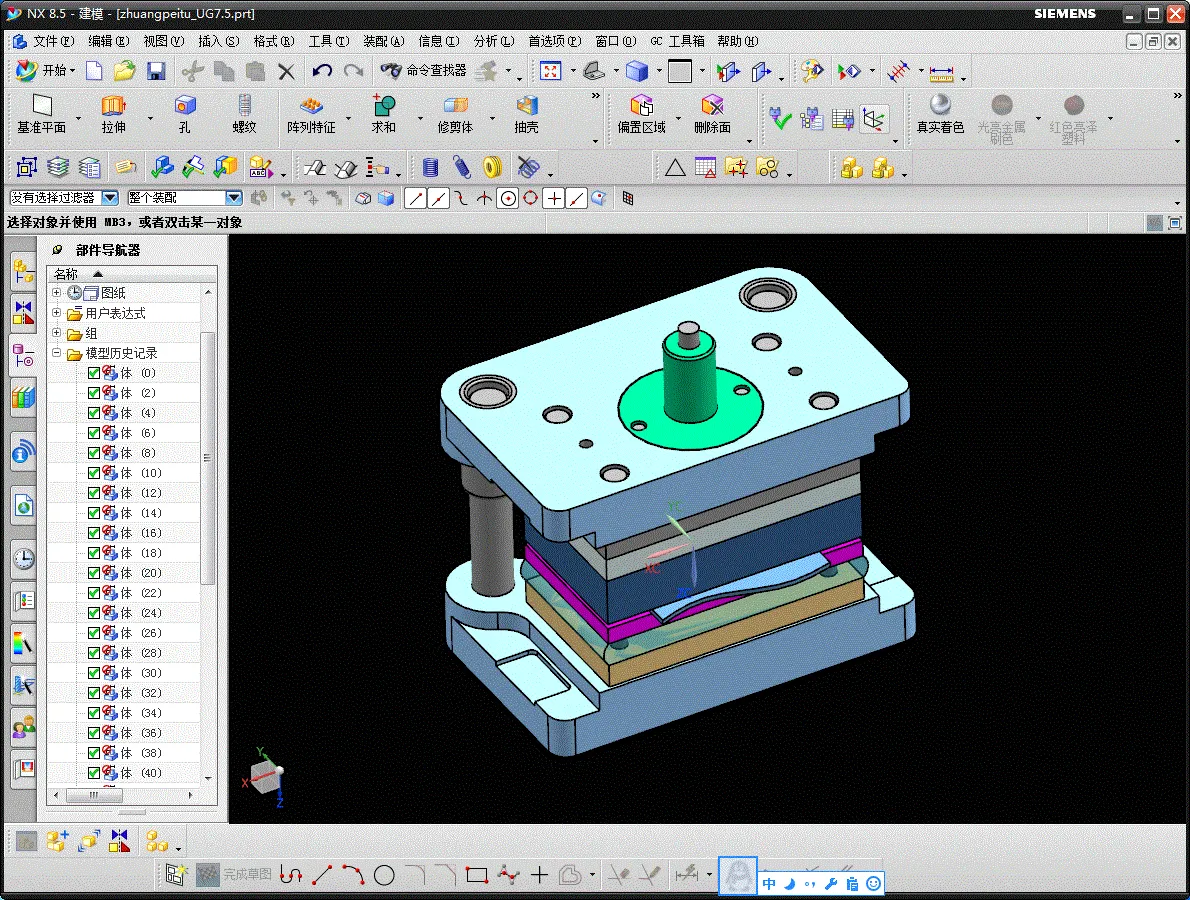Select the Offset Region (偏置区域) tool

tap(641, 114)
